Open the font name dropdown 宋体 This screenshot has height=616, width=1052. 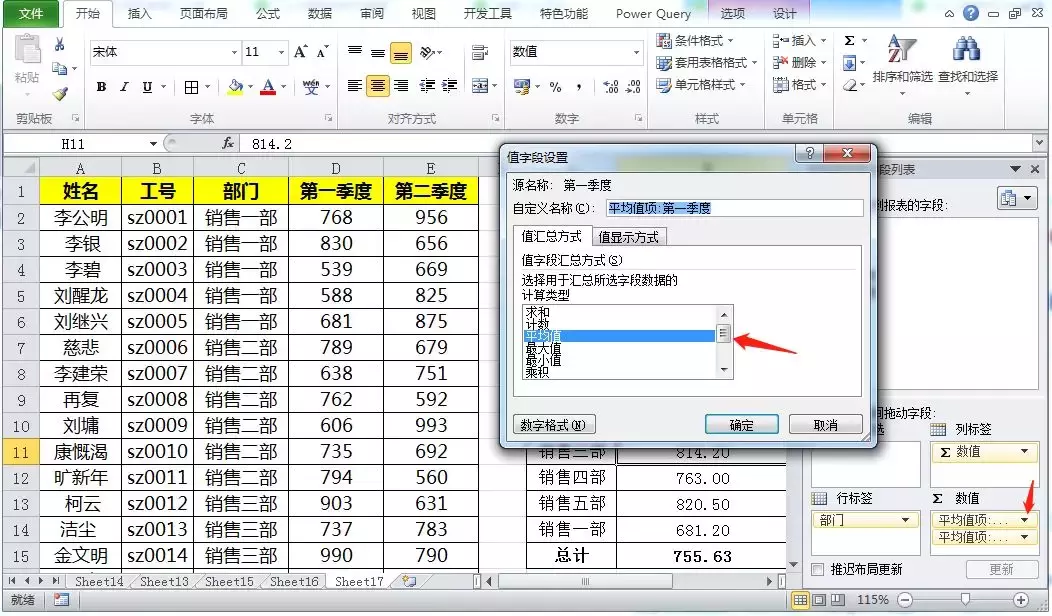click(234, 52)
